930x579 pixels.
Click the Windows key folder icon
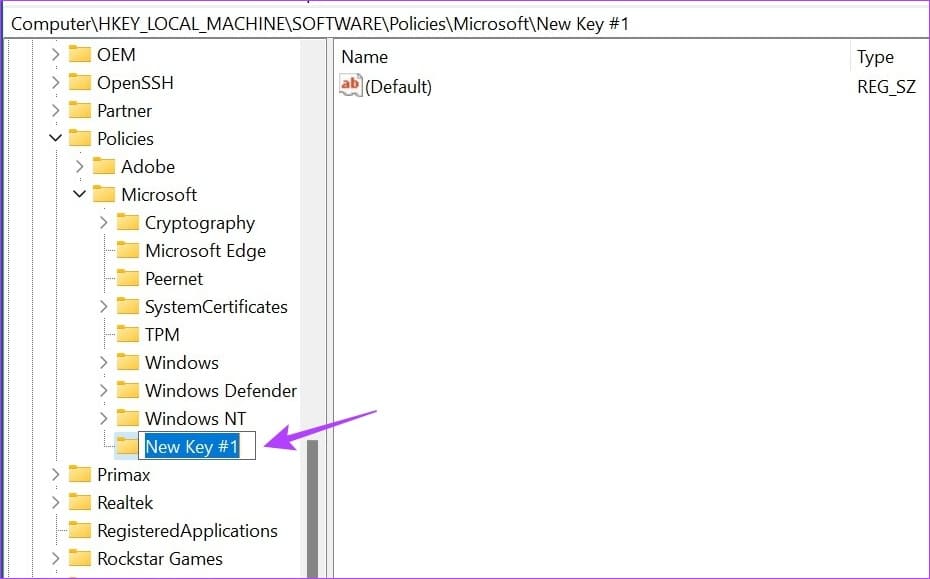click(x=128, y=362)
